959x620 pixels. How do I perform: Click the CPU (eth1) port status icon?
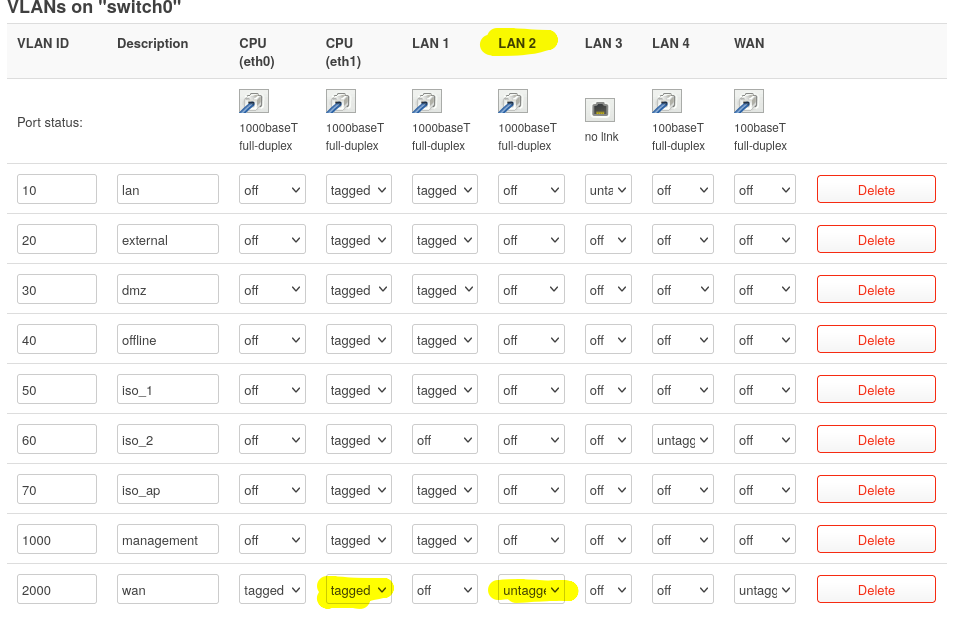coord(341,101)
